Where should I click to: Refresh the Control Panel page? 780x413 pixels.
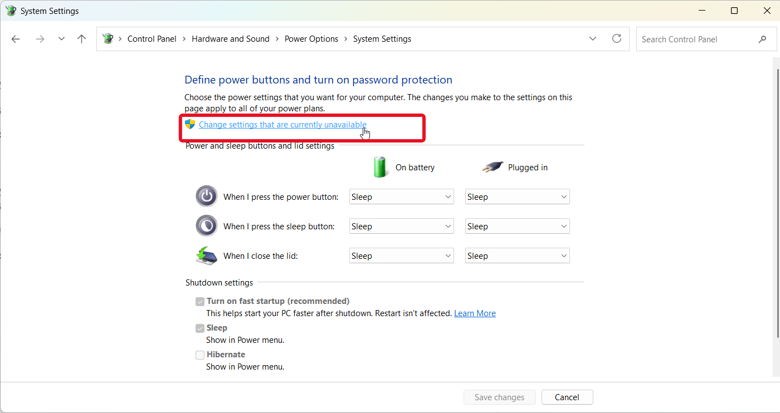point(616,39)
